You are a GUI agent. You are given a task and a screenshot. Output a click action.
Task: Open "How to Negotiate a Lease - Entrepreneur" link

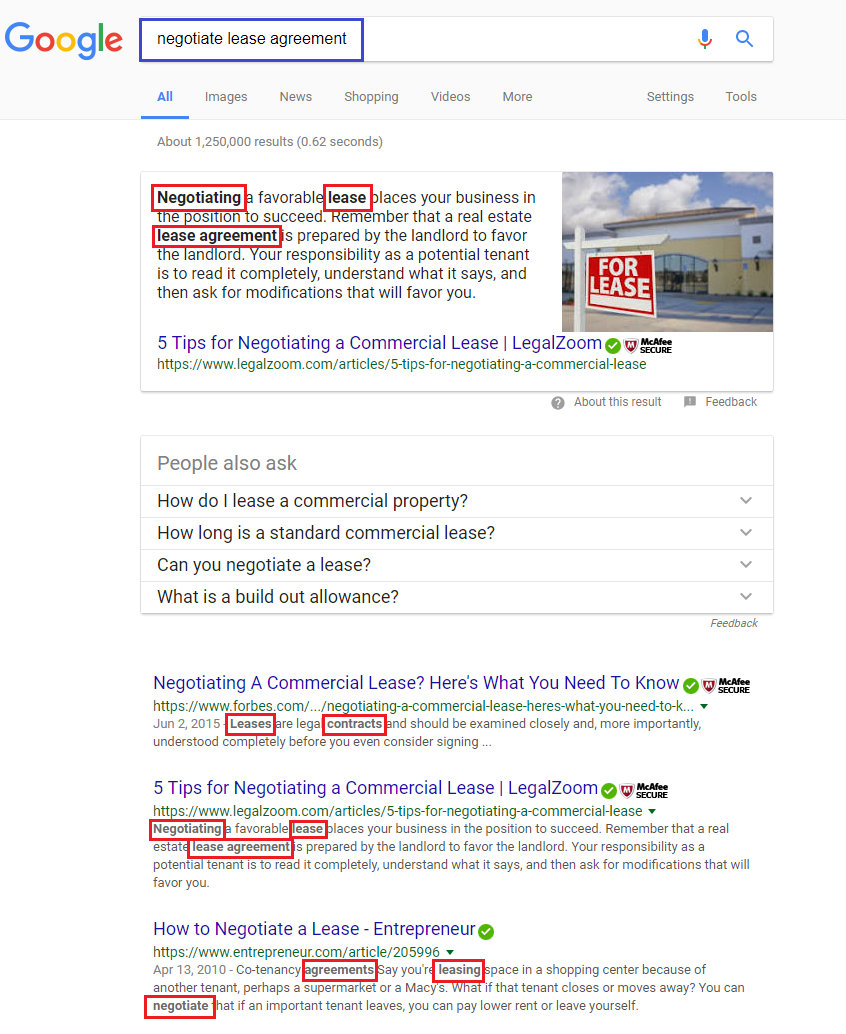[x=314, y=930]
